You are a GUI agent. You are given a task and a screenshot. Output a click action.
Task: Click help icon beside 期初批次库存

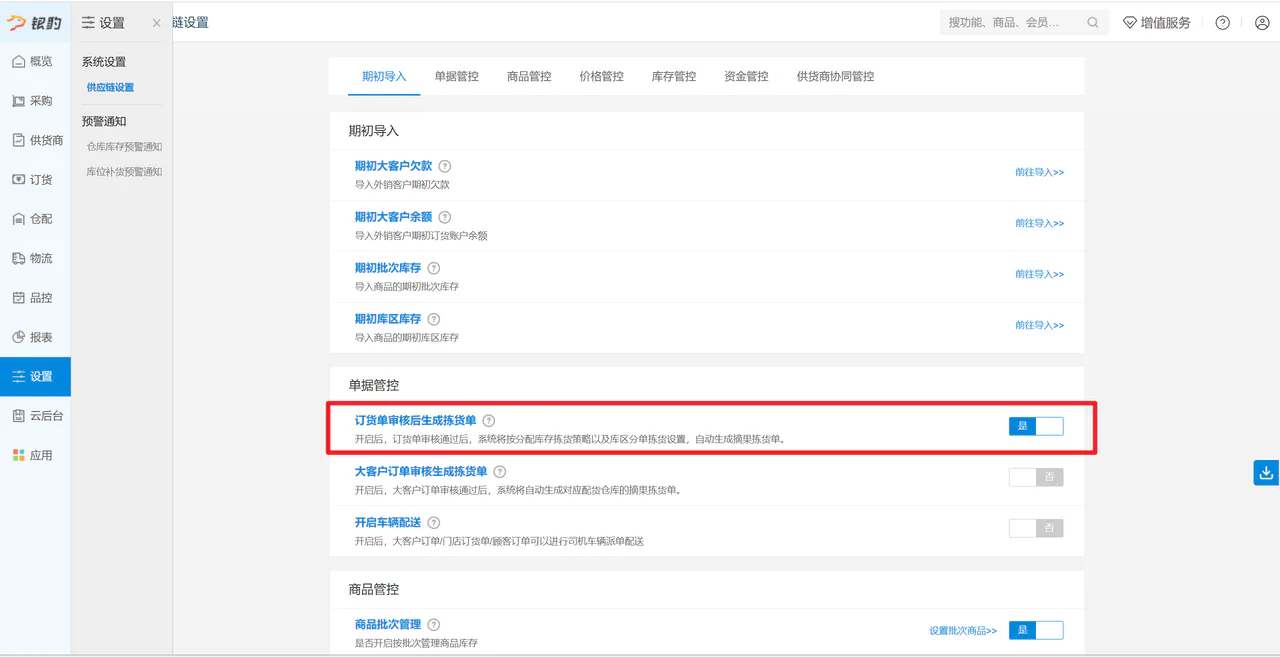coord(434,268)
